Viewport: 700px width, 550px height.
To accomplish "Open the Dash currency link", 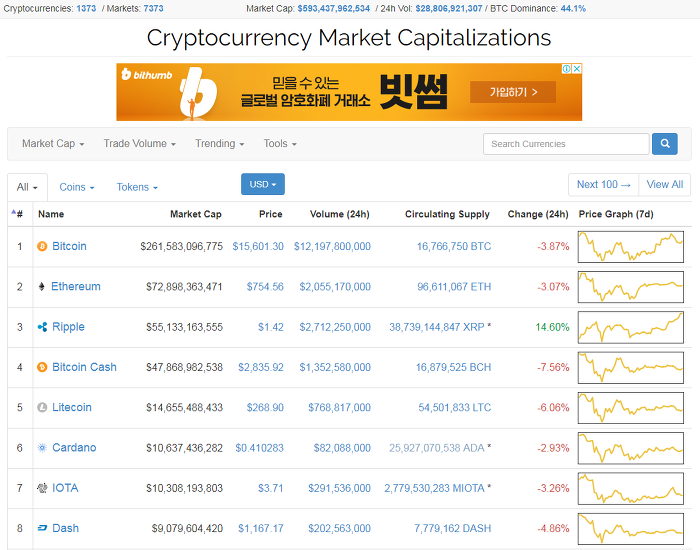I will coord(66,528).
